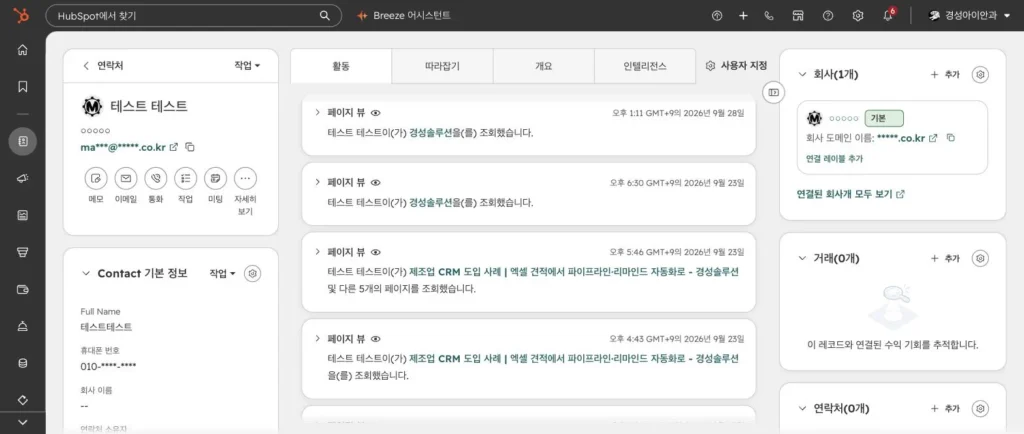Open the calling phone icon in top bar

point(769,16)
